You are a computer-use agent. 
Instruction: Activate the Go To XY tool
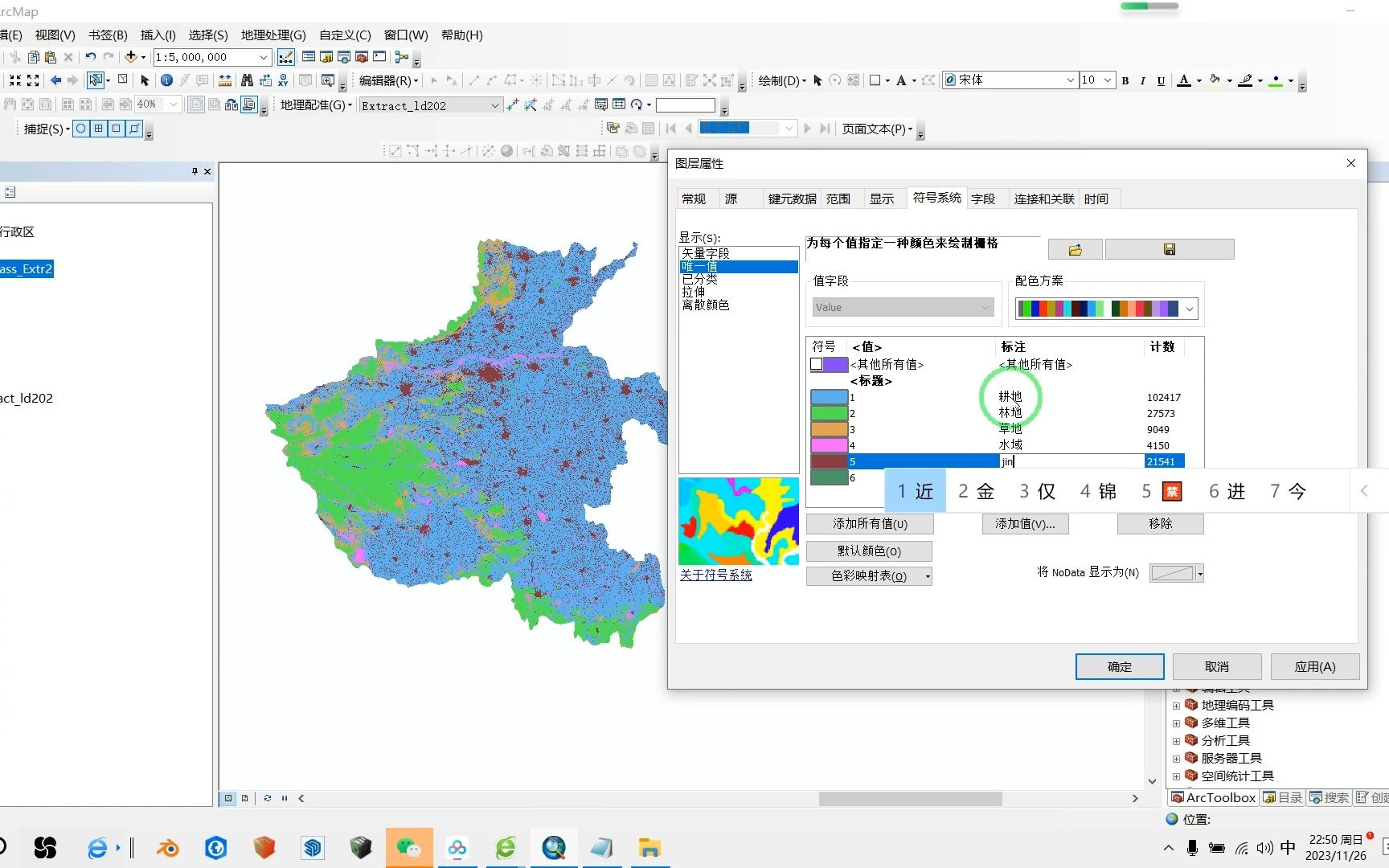click(284, 80)
